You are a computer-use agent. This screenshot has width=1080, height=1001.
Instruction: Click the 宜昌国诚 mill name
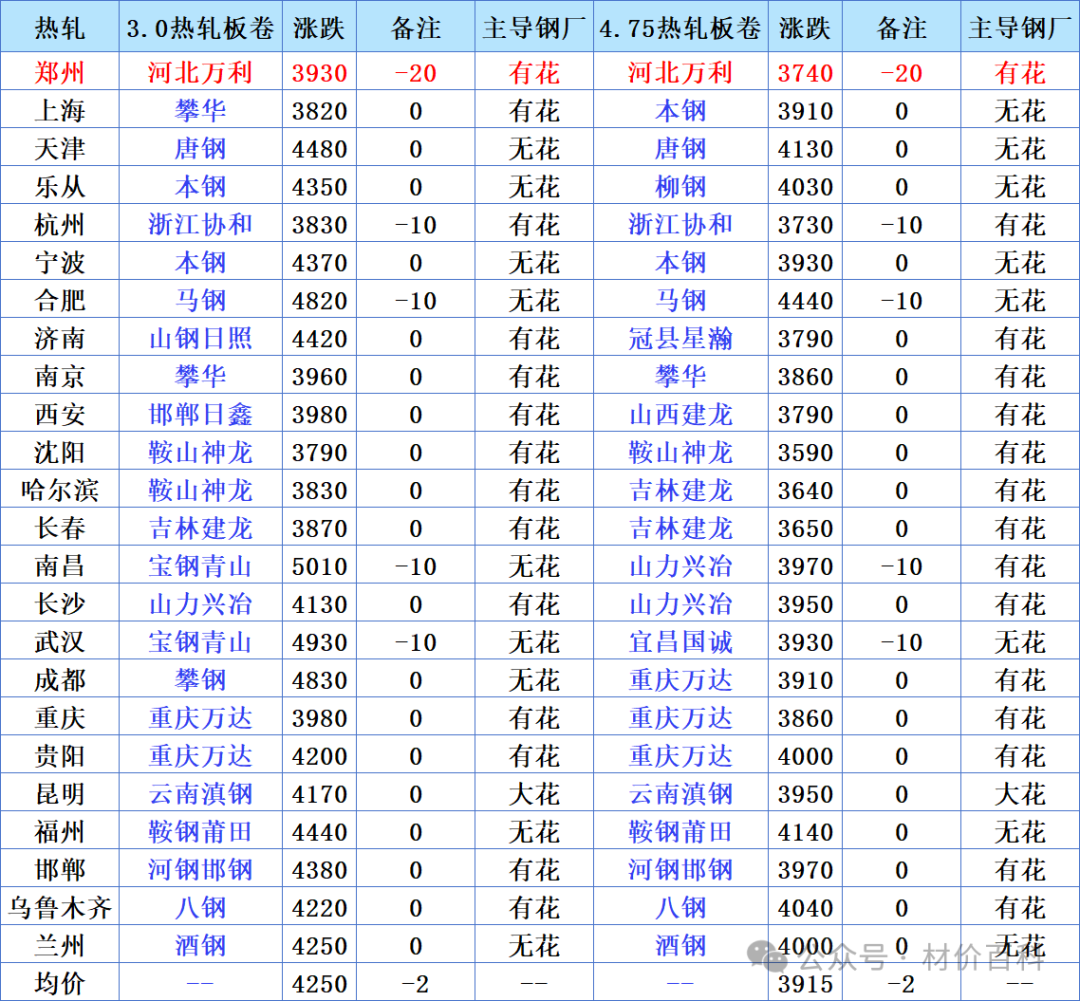681,641
